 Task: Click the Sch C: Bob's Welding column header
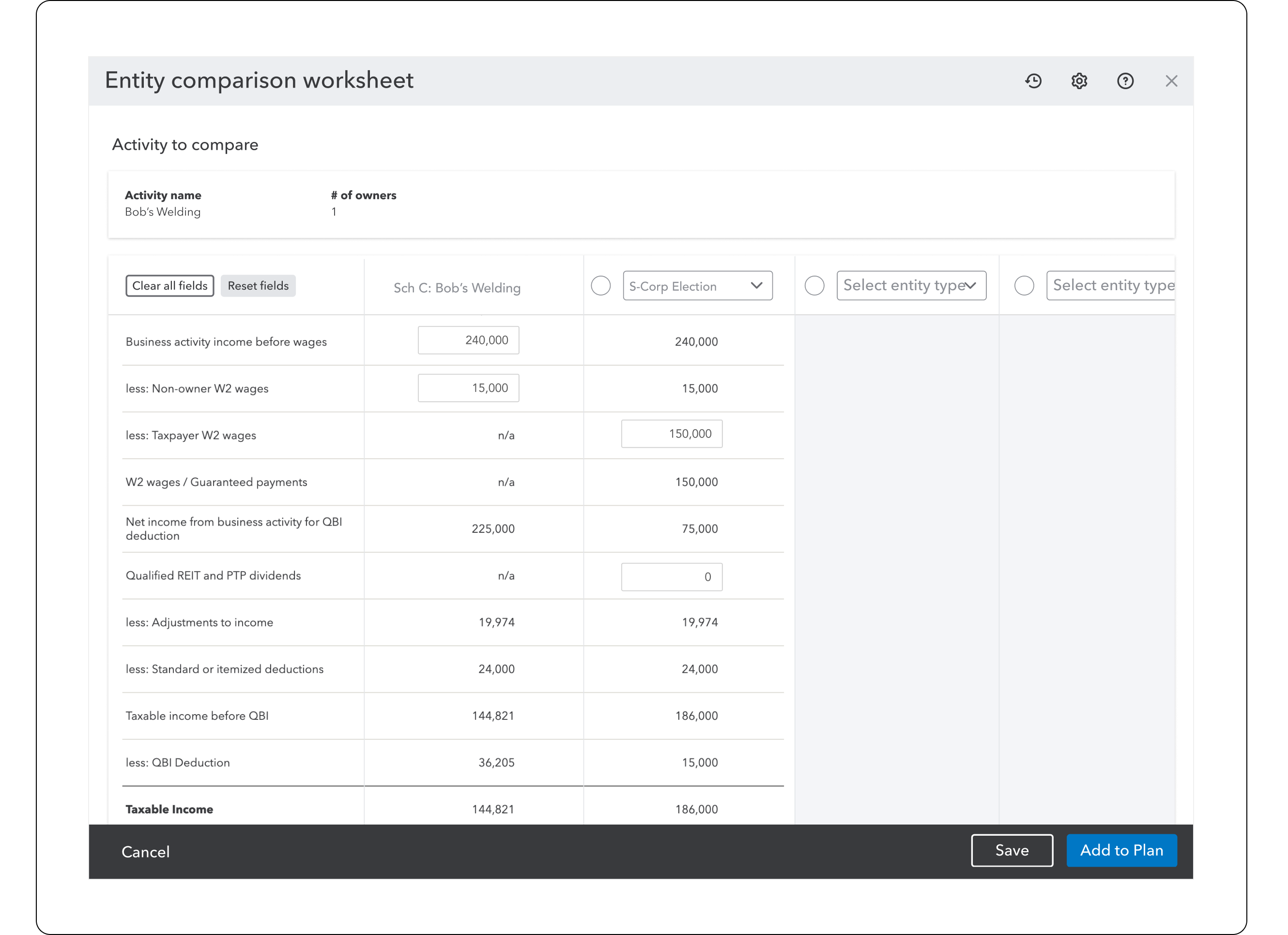[x=457, y=288]
